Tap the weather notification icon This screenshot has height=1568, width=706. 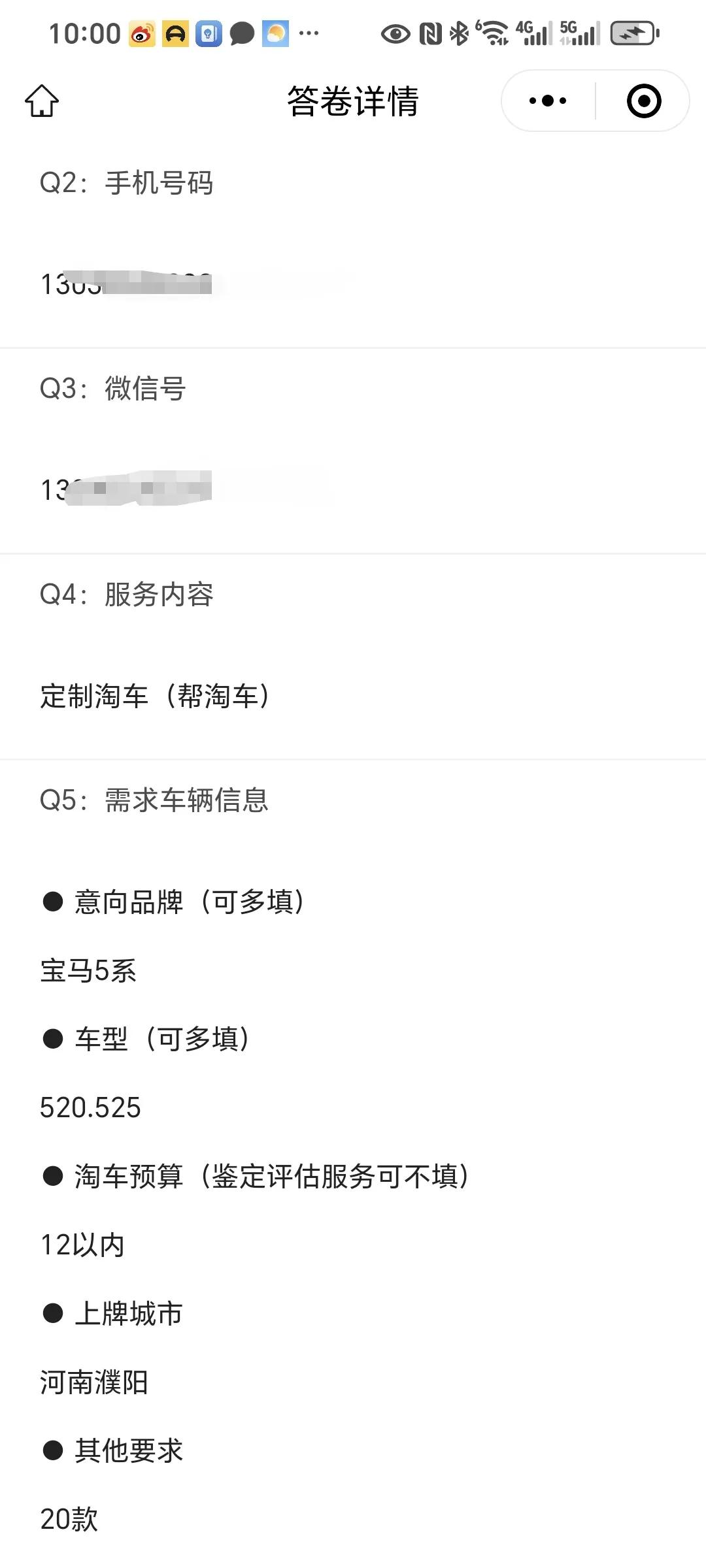[x=275, y=34]
